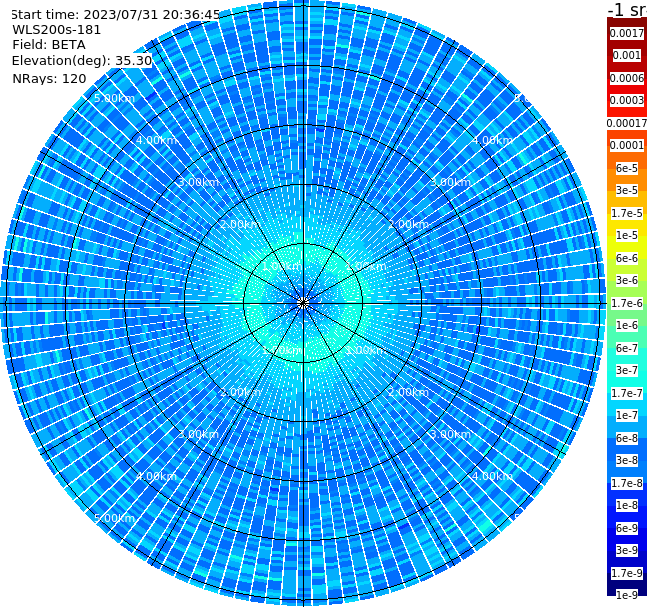Select the 3e-8 colorbar tick
Image resolution: width=647 pixels, height=607 pixels.
click(627, 460)
